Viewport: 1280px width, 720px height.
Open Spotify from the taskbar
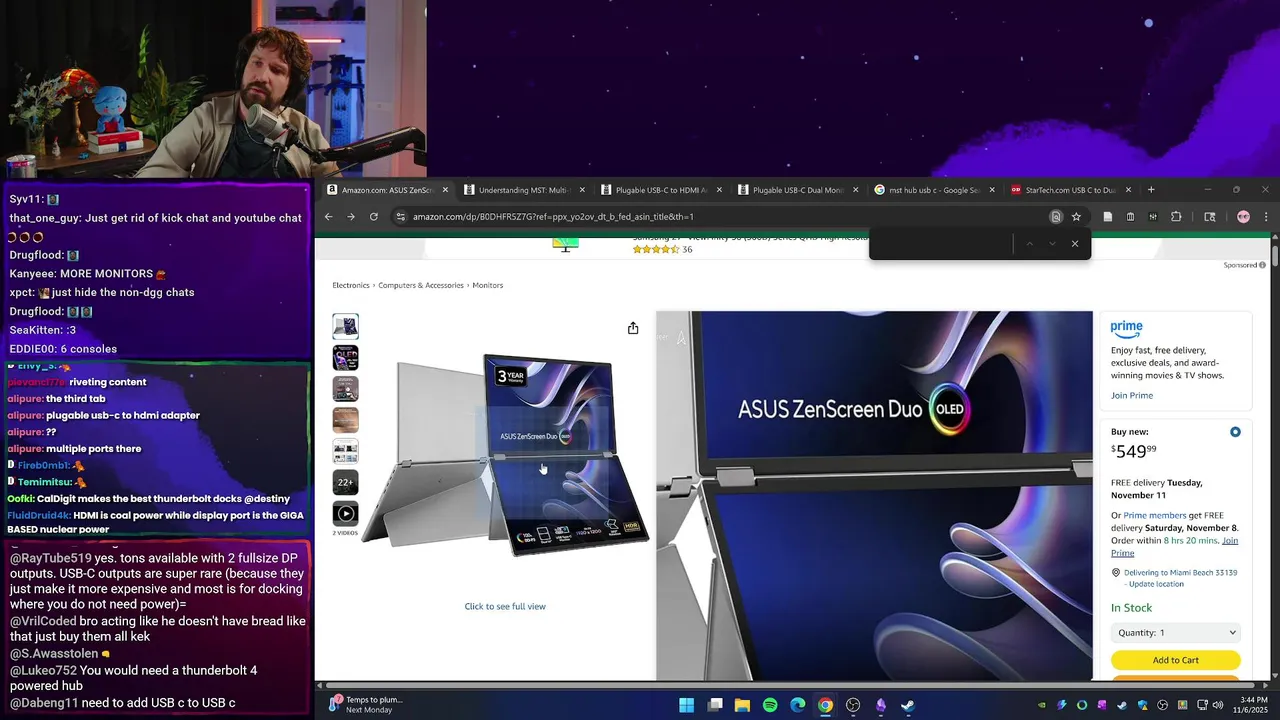coord(770,705)
